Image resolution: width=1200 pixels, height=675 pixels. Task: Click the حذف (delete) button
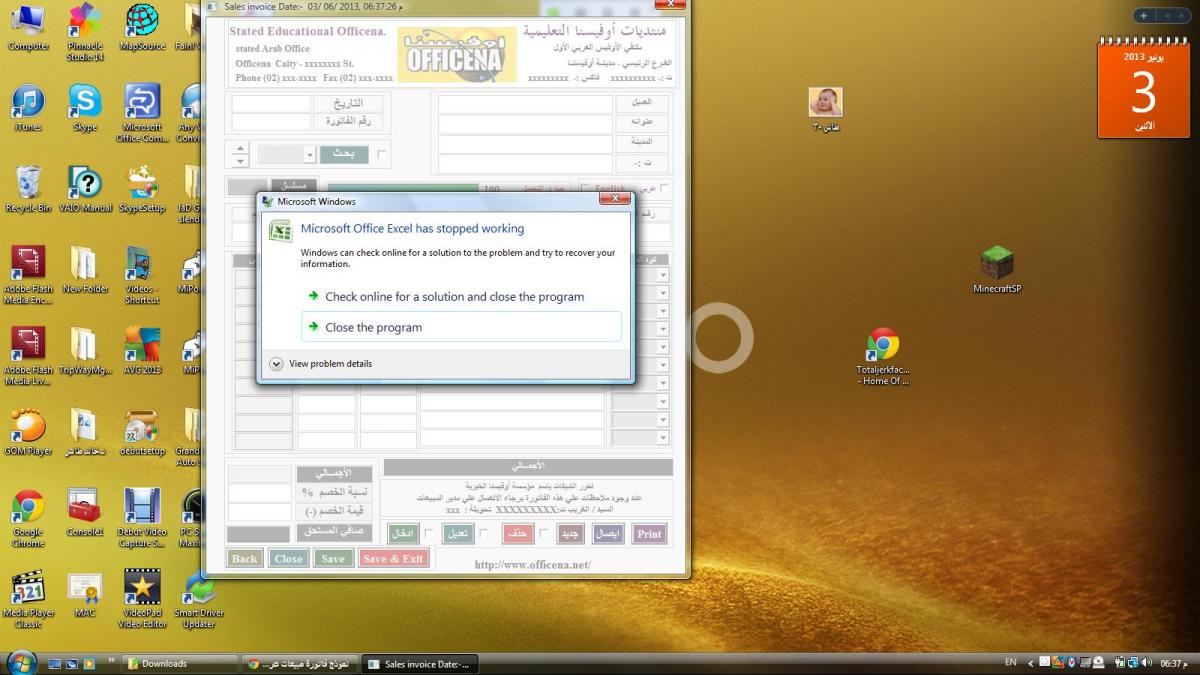click(518, 534)
